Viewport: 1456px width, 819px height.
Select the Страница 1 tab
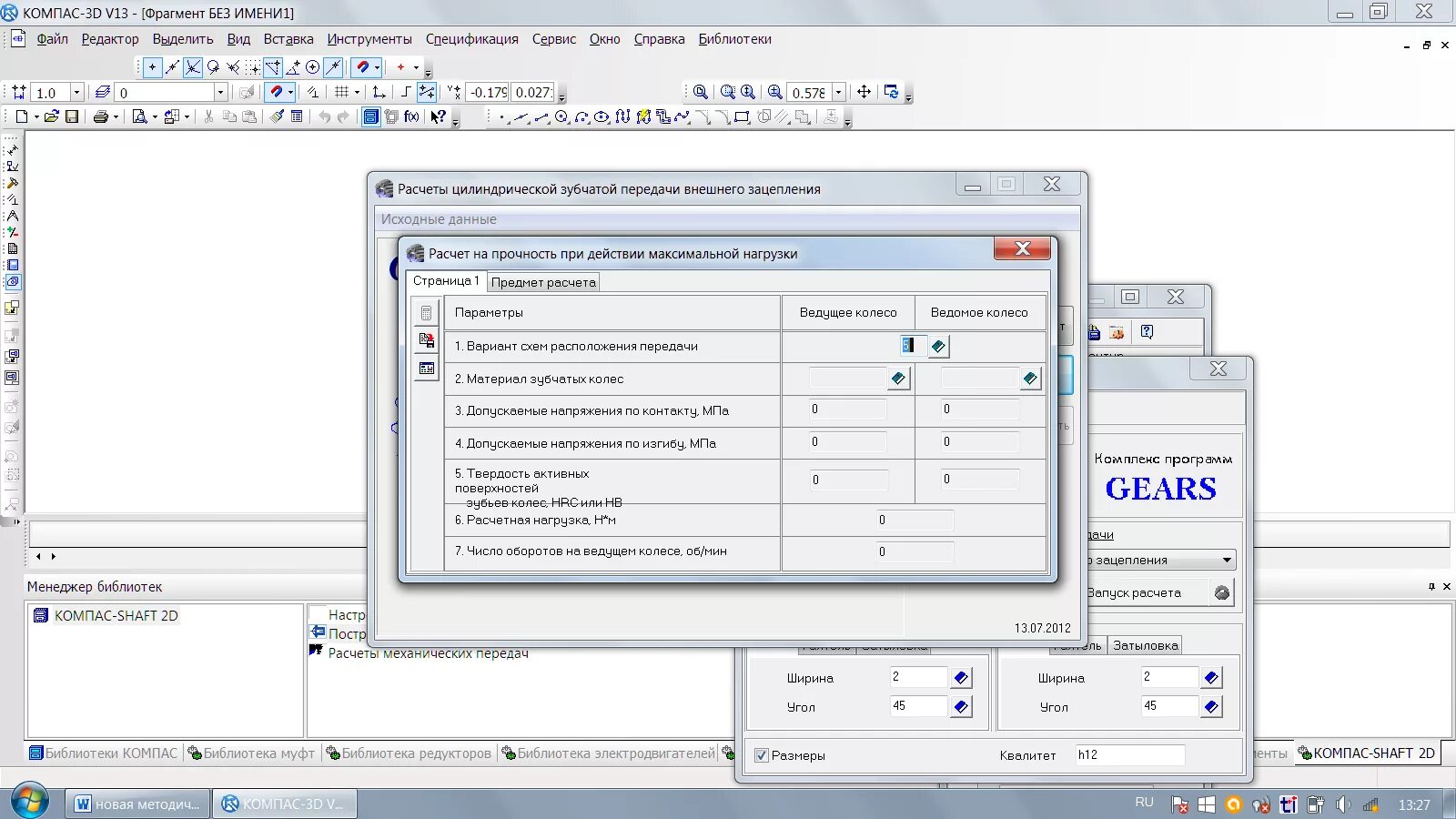coord(446,280)
